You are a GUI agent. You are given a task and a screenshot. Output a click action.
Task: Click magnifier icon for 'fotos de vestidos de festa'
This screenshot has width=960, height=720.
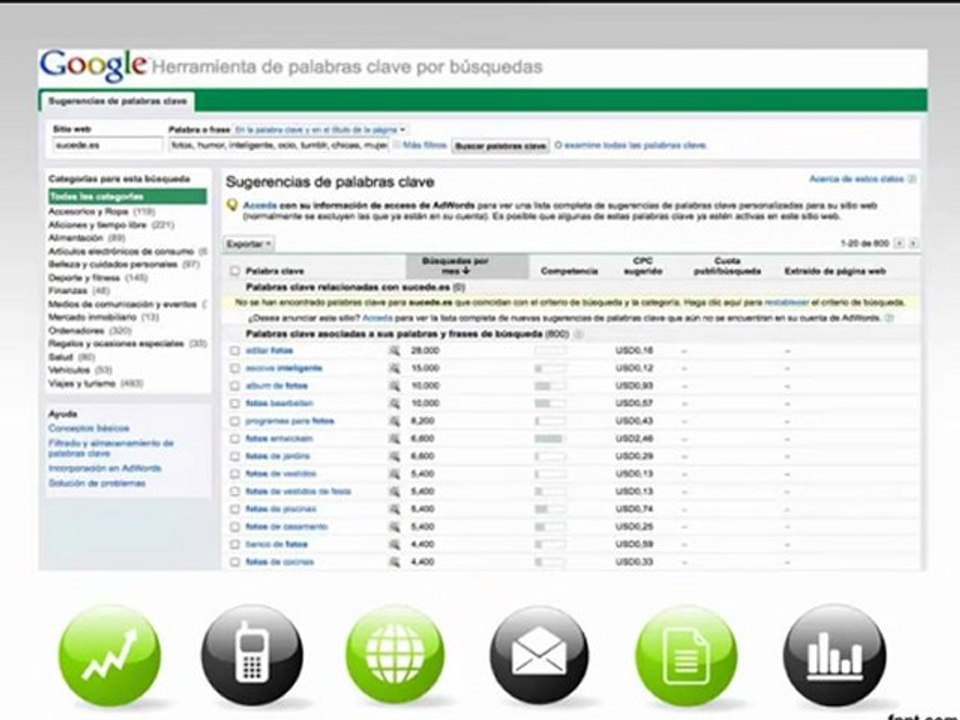[x=394, y=492]
